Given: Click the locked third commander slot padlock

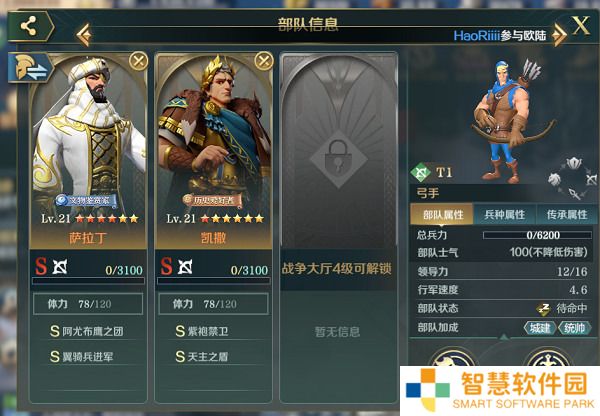Looking at the screenshot, I should click(x=339, y=159).
